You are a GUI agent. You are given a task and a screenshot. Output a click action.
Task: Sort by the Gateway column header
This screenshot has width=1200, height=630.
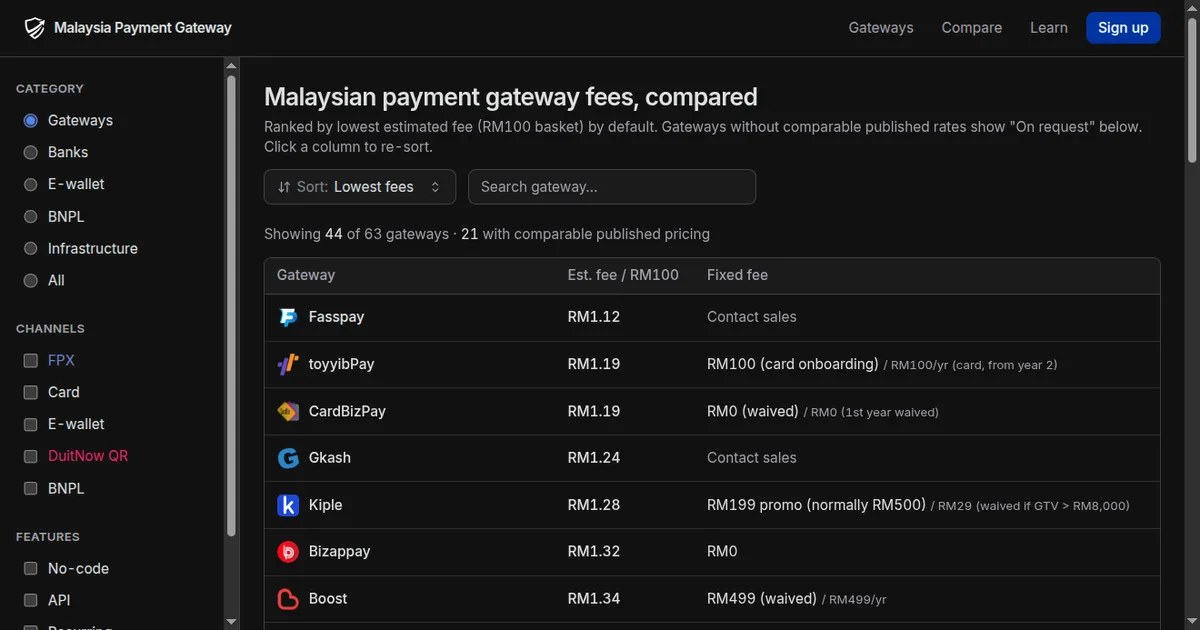click(x=306, y=275)
